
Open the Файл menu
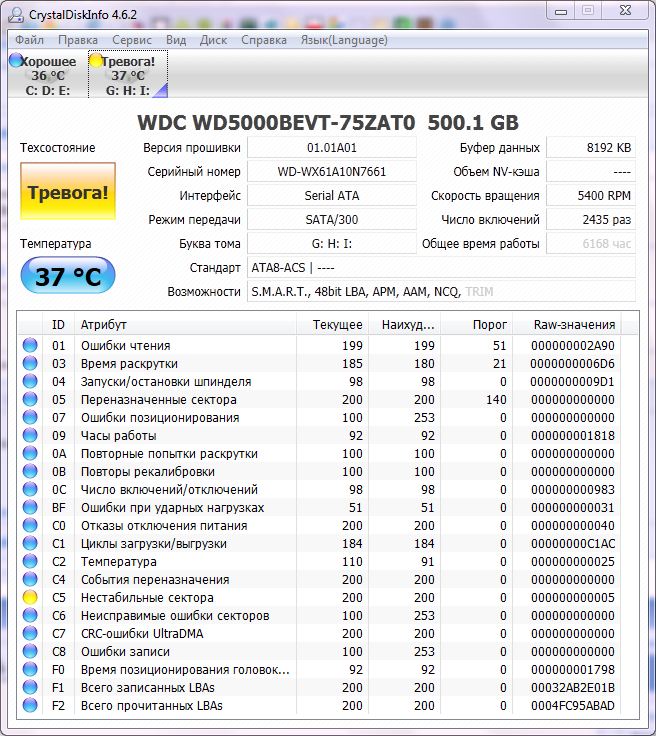(29, 40)
